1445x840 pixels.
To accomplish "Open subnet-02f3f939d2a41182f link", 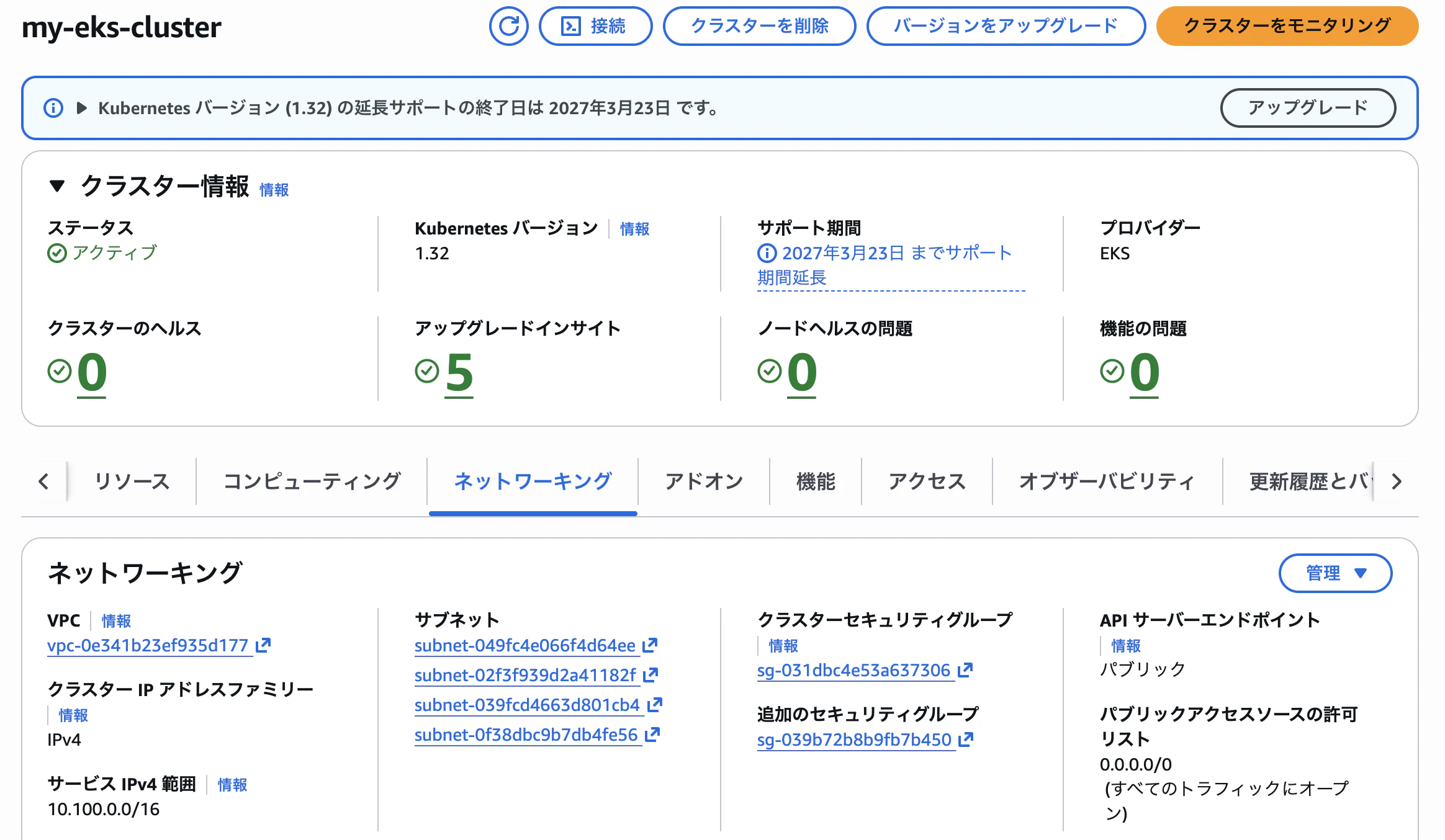I will pyautogui.click(x=525, y=676).
